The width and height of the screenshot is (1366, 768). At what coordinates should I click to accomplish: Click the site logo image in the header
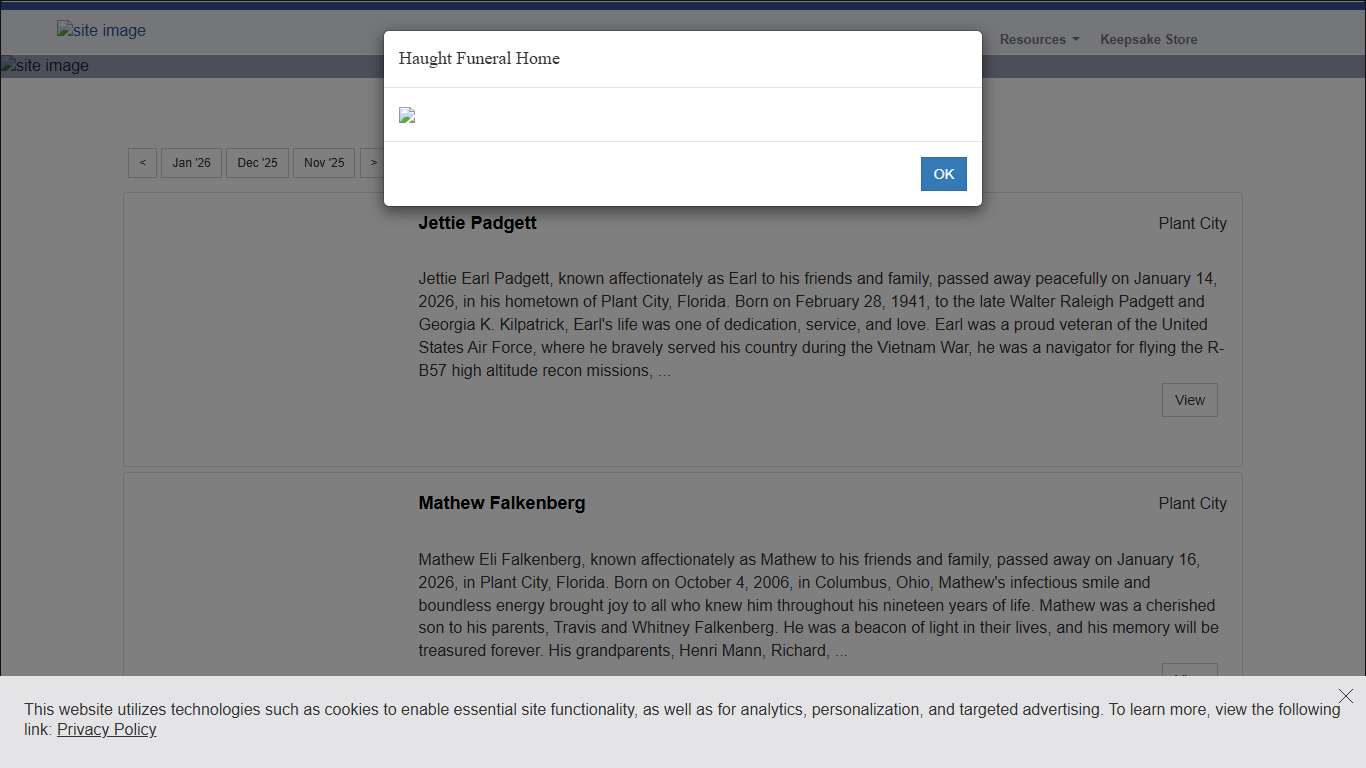tap(101, 31)
